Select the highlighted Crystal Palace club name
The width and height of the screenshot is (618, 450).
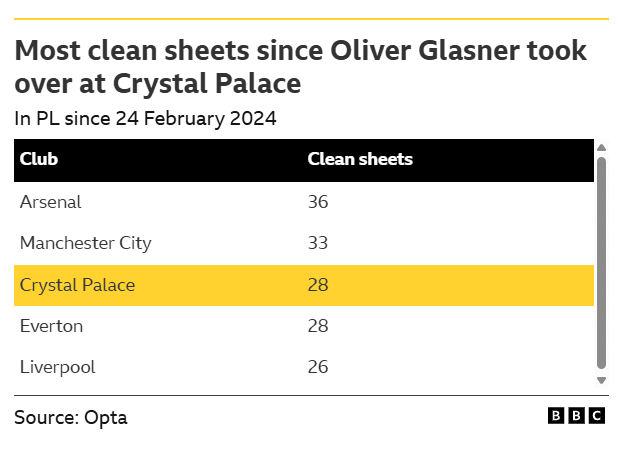coord(77,285)
